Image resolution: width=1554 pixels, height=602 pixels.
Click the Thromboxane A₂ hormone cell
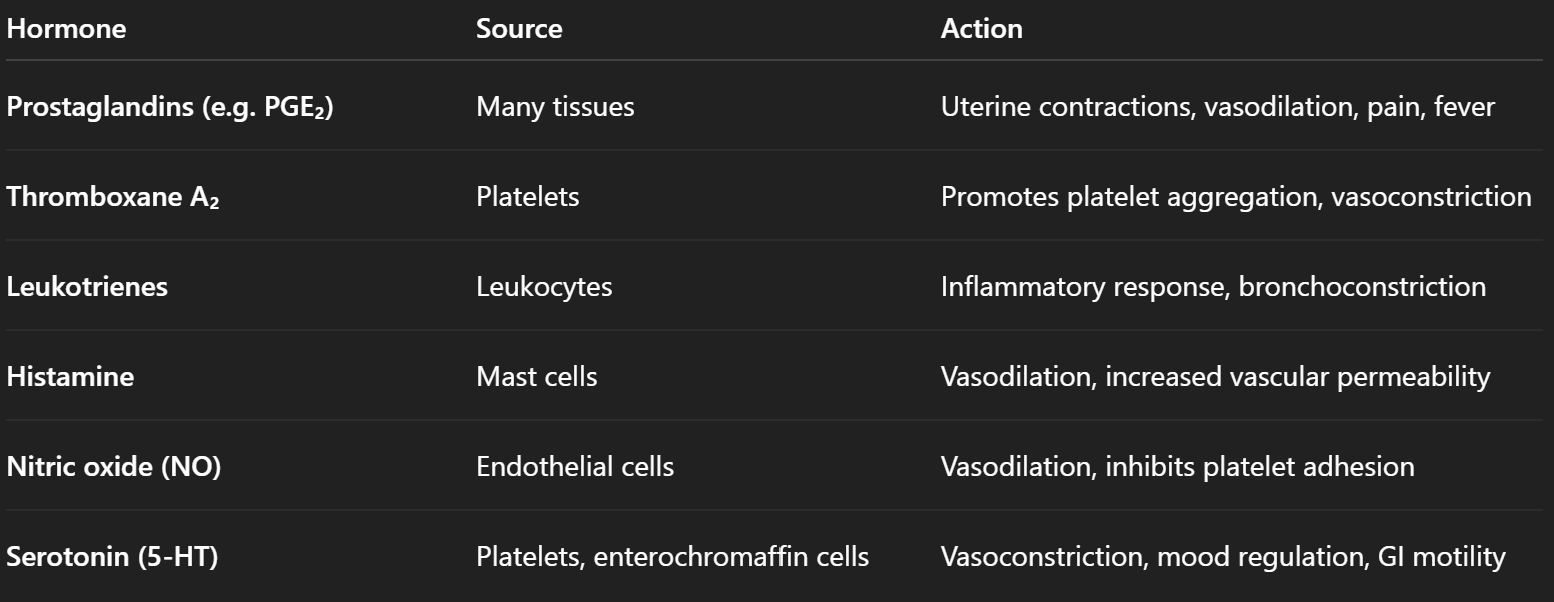113,197
